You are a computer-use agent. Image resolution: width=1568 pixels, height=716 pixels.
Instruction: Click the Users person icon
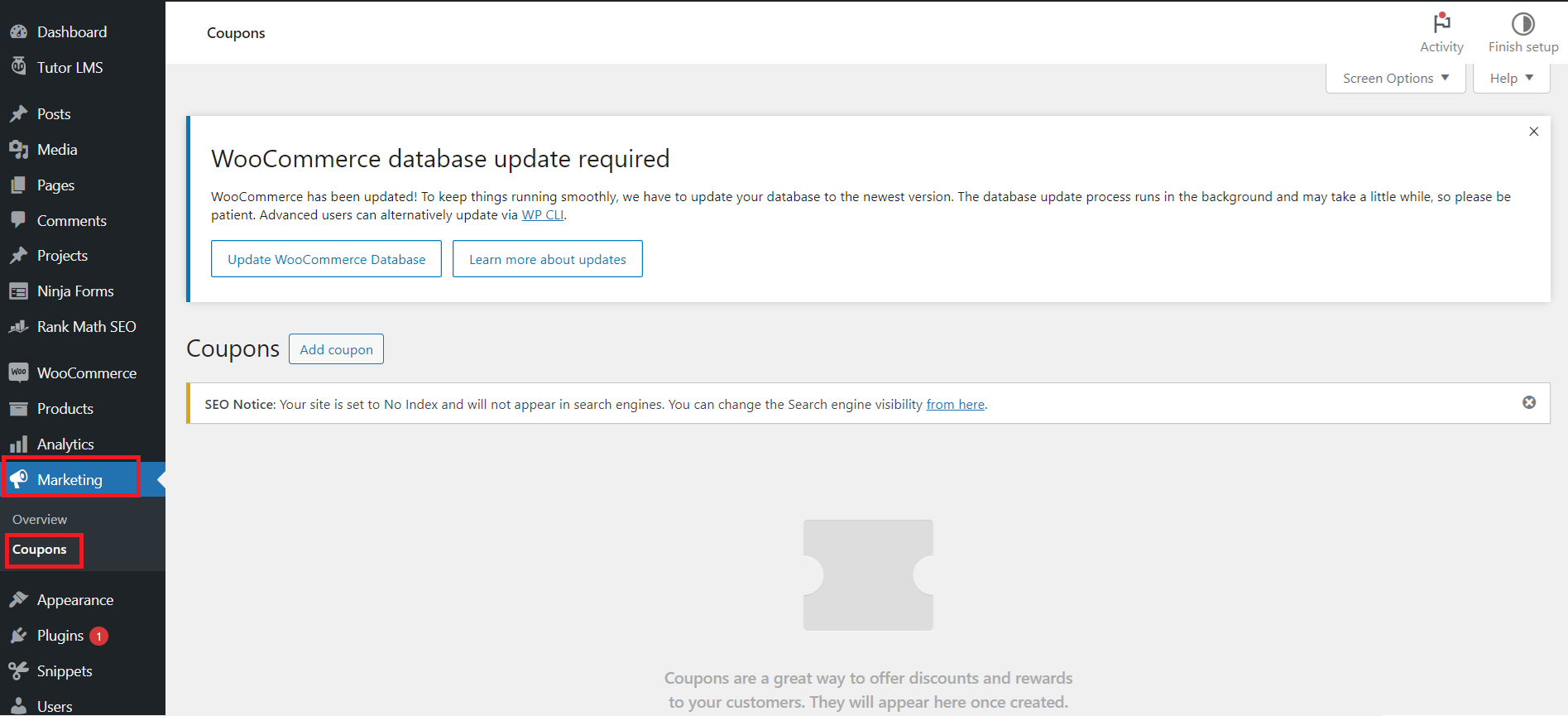(x=18, y=706)
